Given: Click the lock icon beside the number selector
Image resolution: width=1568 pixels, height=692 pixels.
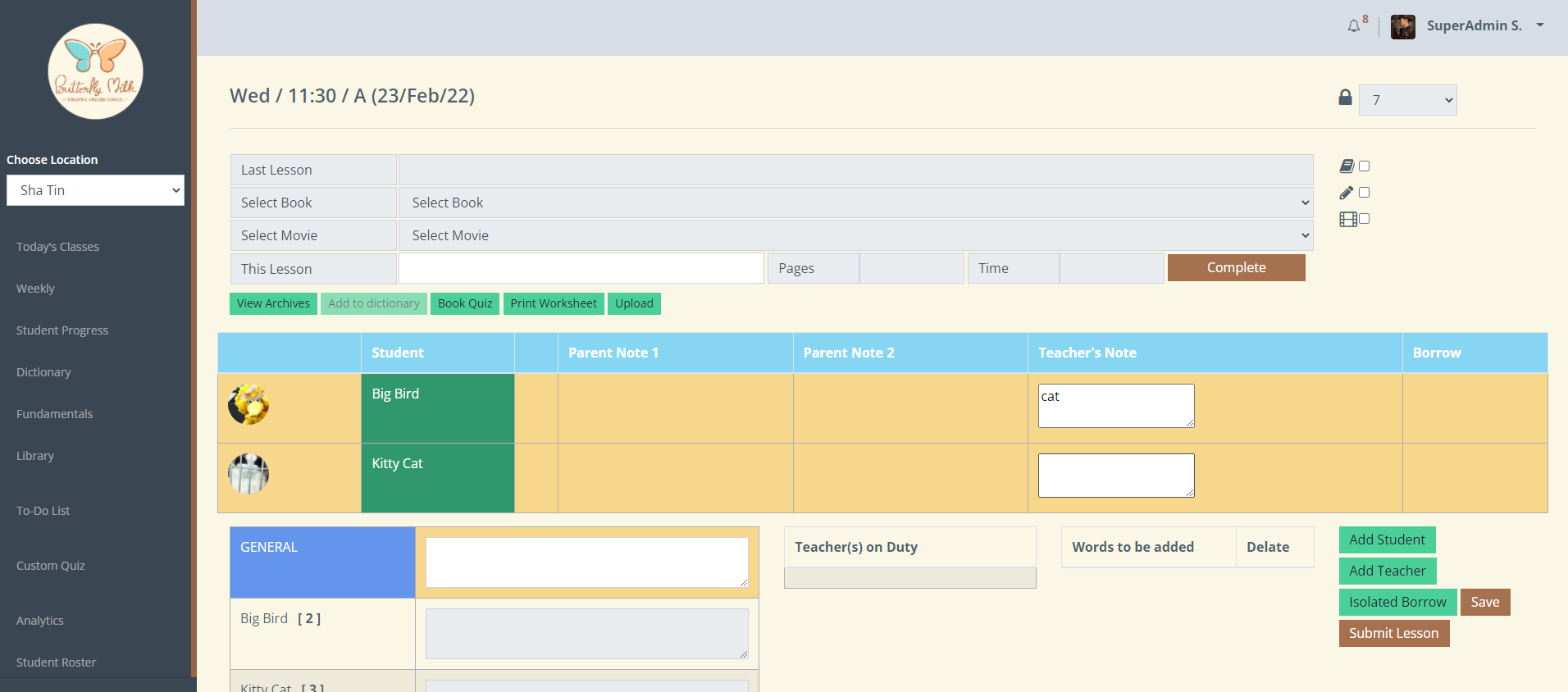Looking at the screenshot, I should coord(1345,98).
